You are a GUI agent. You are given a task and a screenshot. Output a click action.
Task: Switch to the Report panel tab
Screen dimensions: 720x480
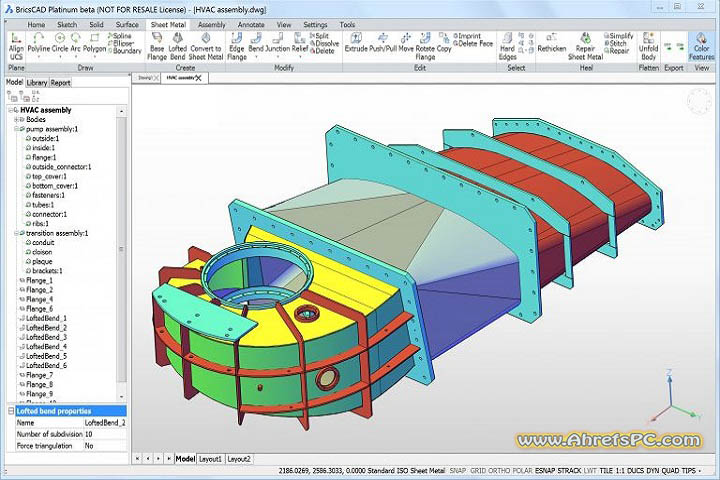point(60,83)
